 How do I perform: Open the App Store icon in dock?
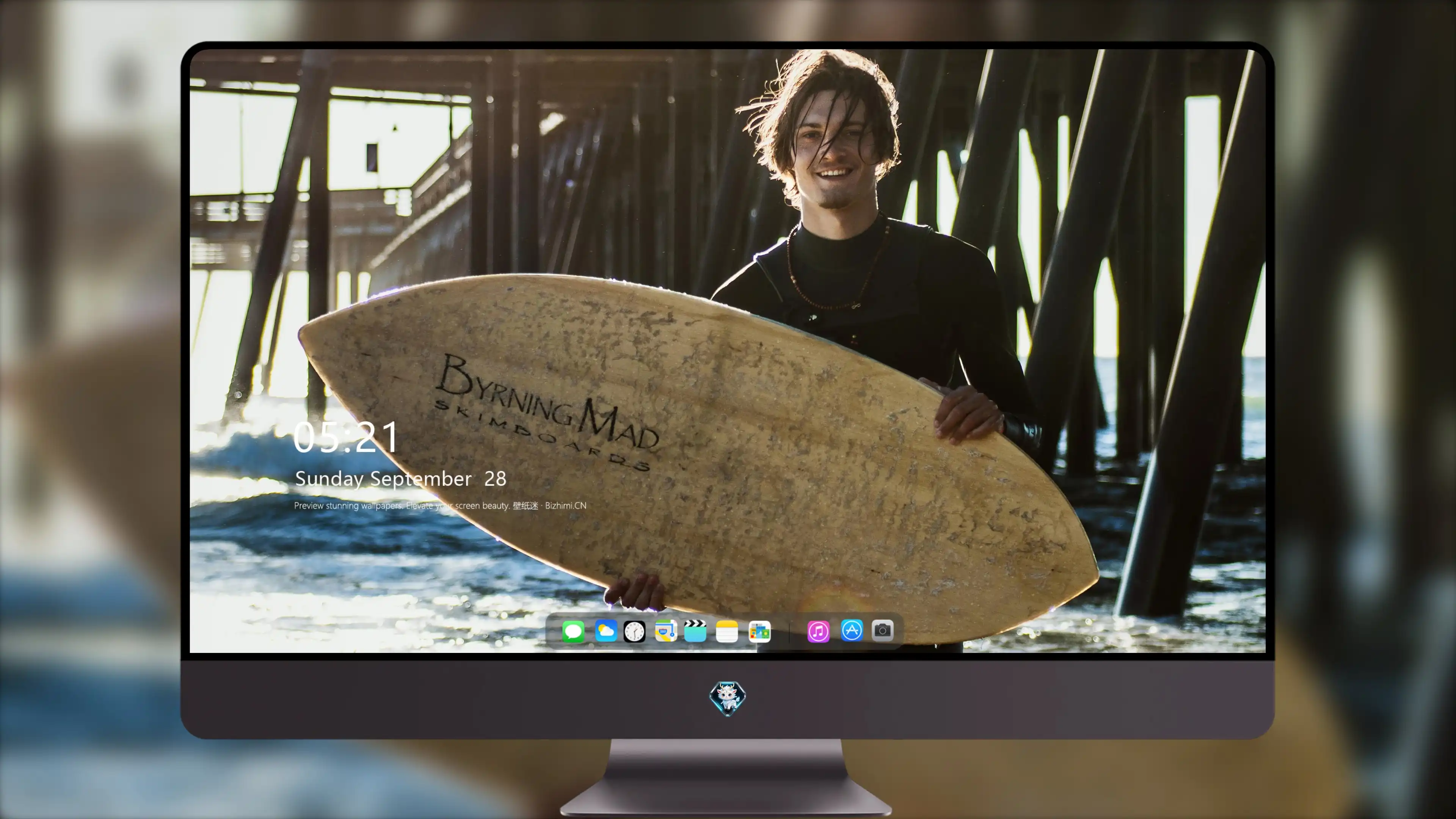tap(852, 630)
